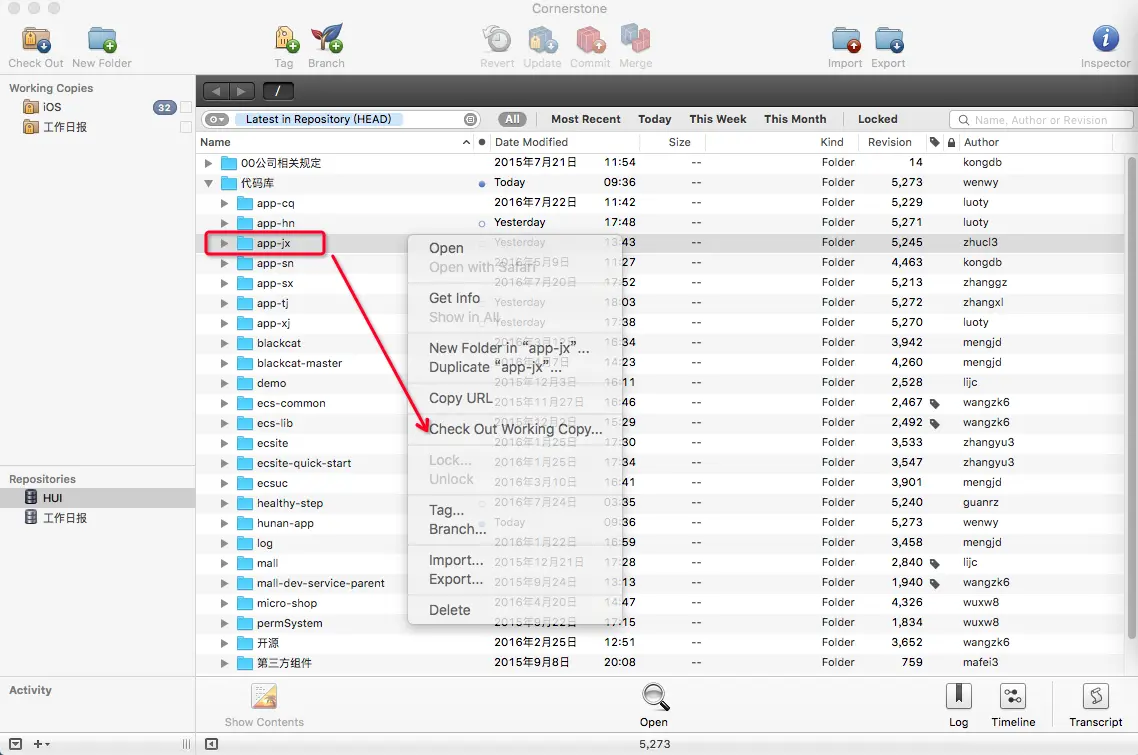1138x755 pixels.
Task: Choose Check Out Working Copy from menu
Action: click(x=515, y=429)
